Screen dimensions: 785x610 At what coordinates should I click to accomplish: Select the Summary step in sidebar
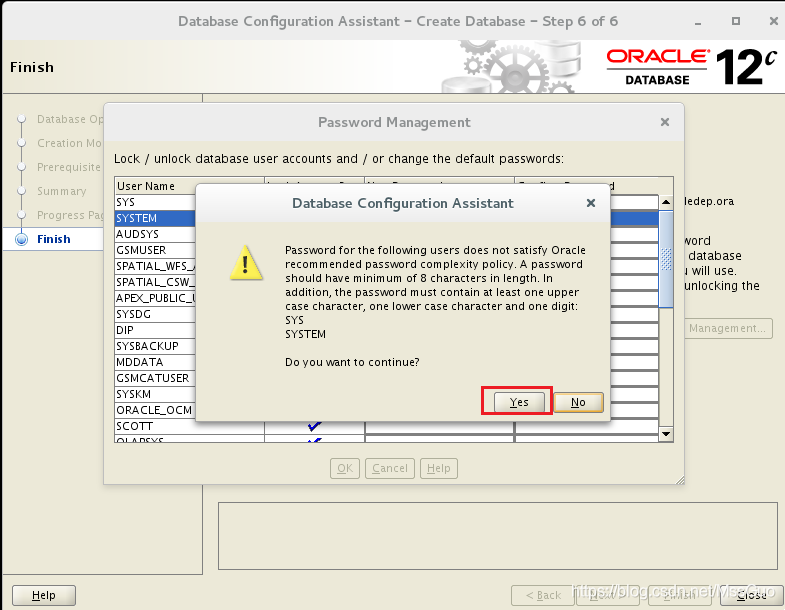(62, 191)
